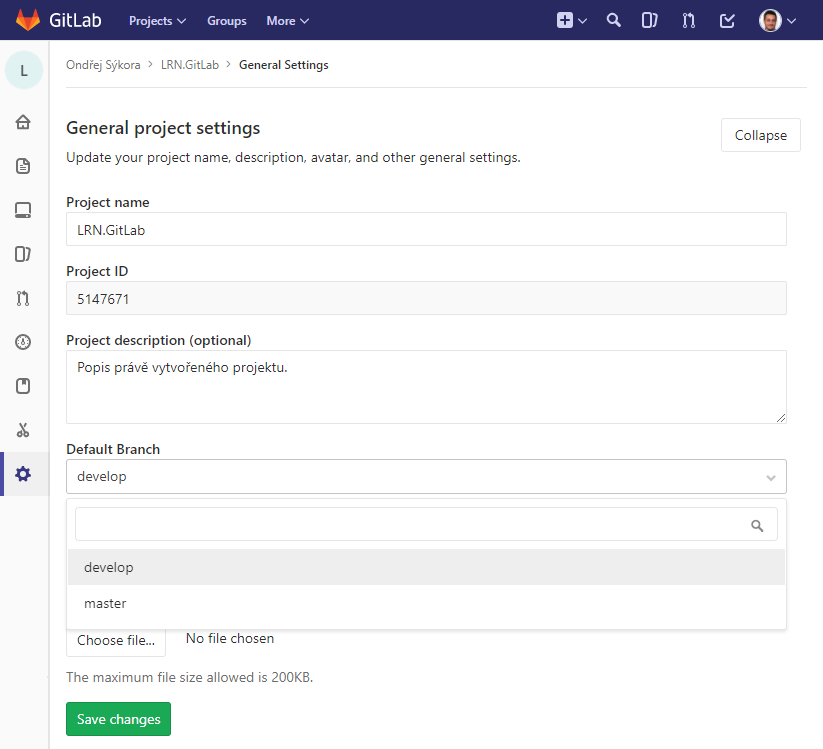Open the Default Branch dropdown showing develop

[426, 477]
